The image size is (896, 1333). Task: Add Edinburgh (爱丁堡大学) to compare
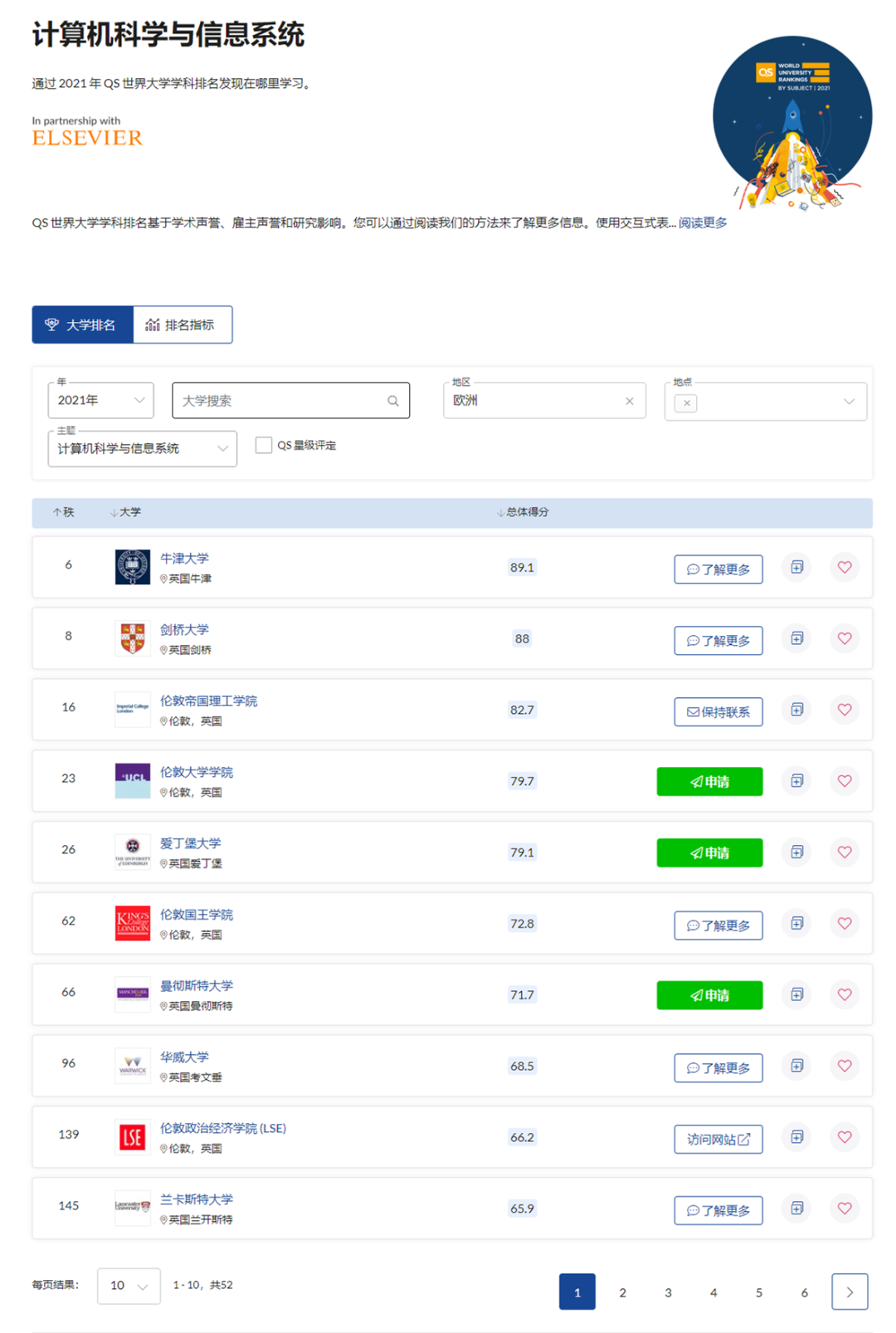796,852
